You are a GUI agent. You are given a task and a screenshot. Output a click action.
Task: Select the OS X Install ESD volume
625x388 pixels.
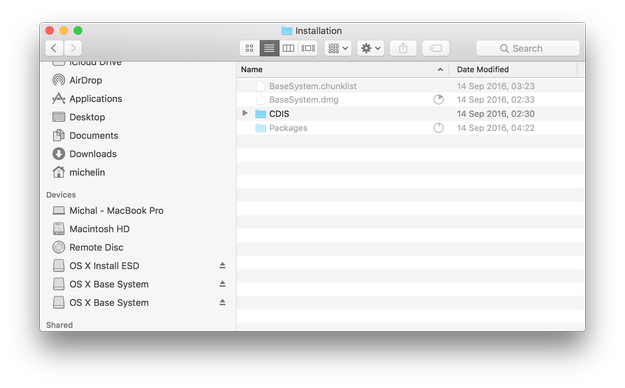pyautogui.click(x=104, y=266)
